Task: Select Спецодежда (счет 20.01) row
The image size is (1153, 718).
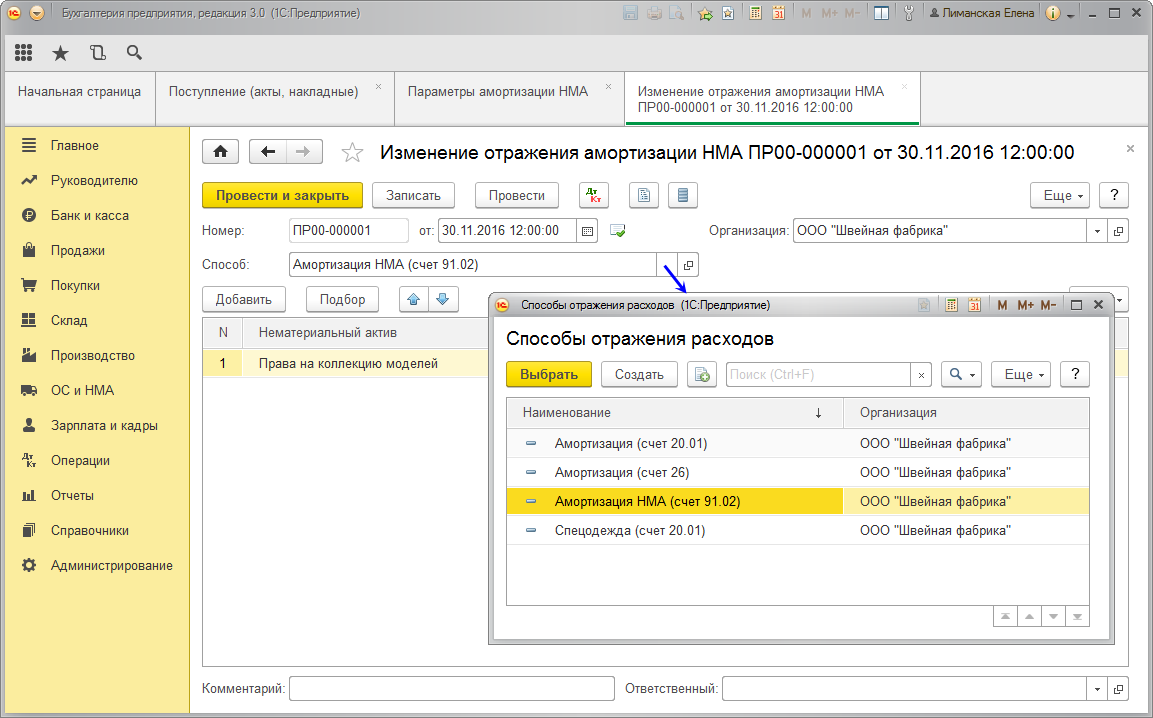Action: coord(798,530)
